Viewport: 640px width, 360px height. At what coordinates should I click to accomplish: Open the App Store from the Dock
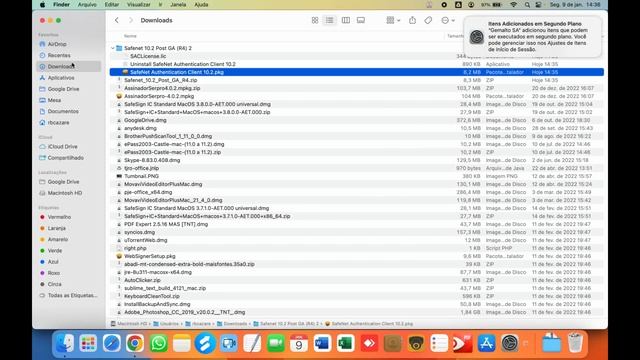(x=486, y=343)
